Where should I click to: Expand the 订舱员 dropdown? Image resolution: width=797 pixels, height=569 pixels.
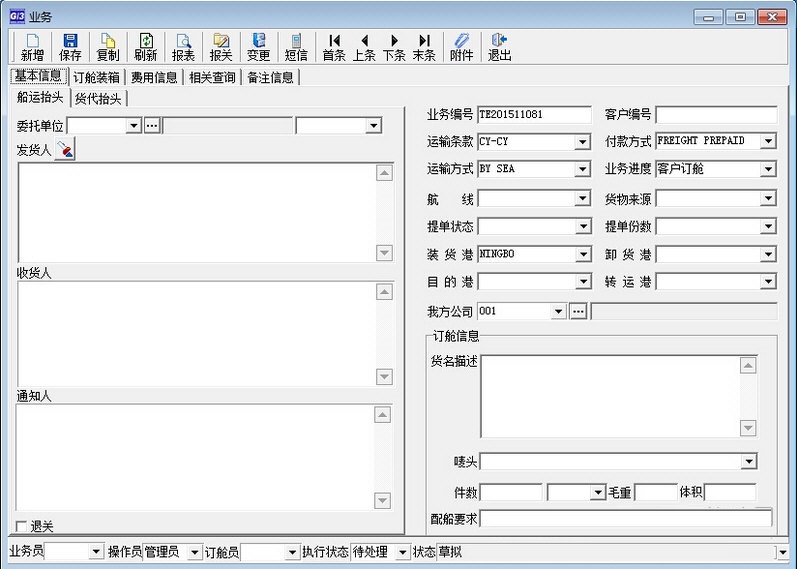(x=291, y=552)
